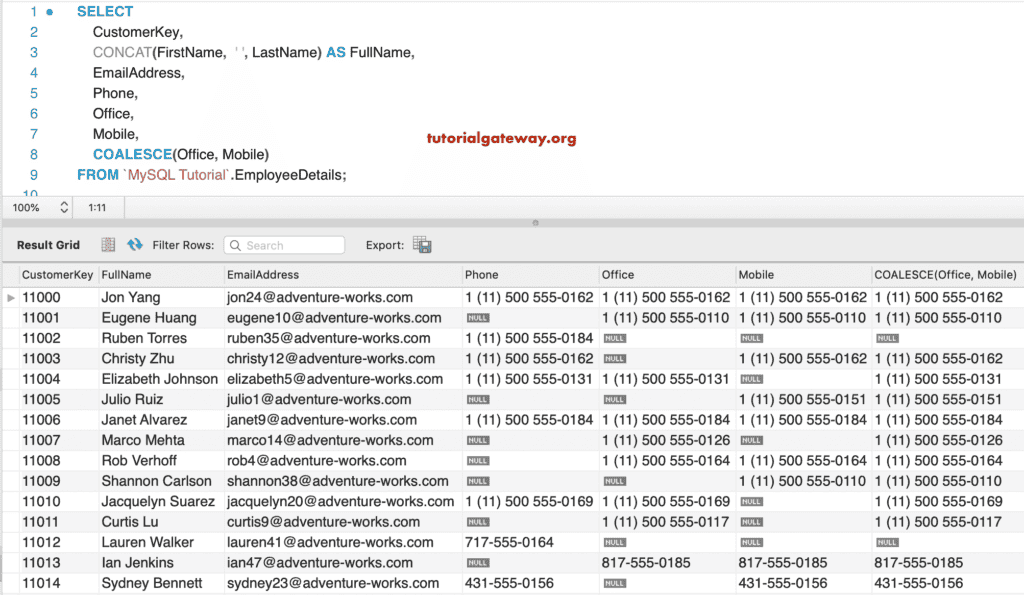
Task: Click the tutorialgateway.org watermark text
Action: click(x=500, y=137)
